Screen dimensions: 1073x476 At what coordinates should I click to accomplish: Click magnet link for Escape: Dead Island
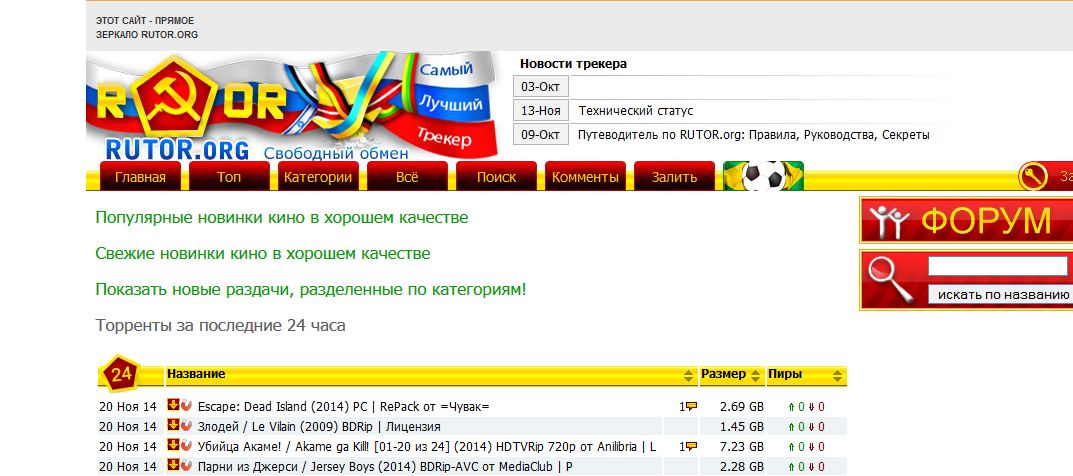186,406
